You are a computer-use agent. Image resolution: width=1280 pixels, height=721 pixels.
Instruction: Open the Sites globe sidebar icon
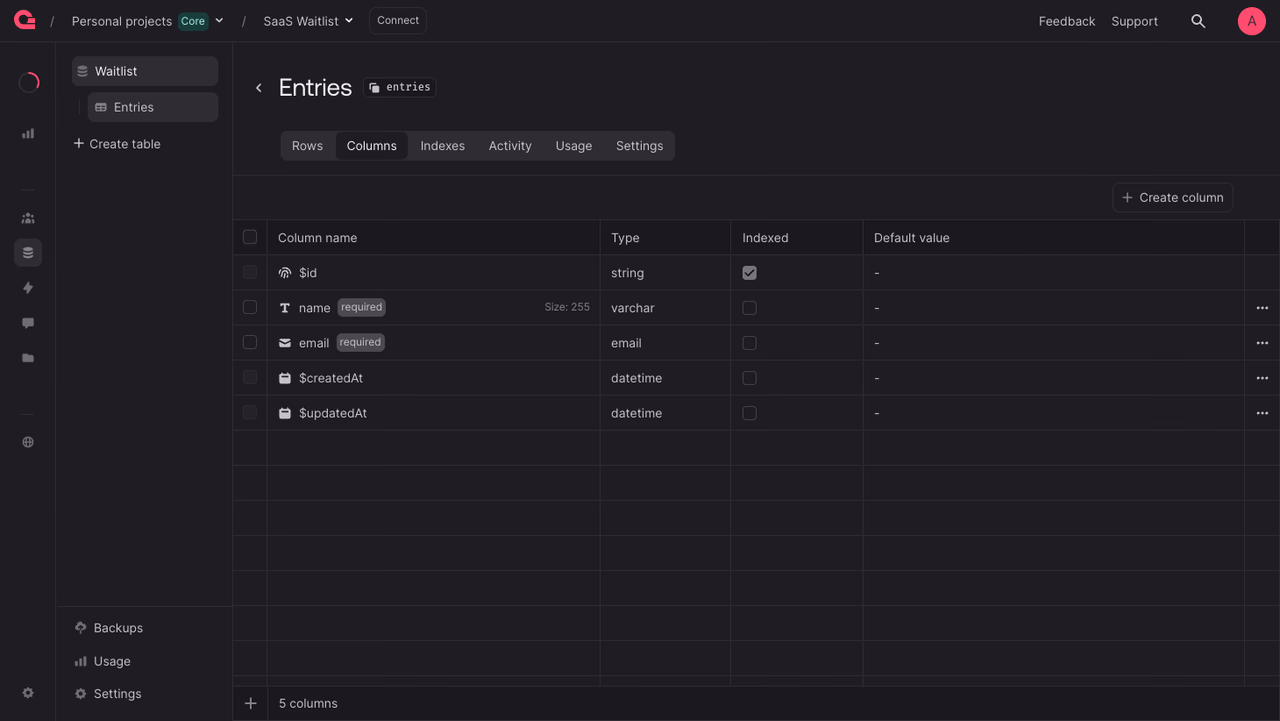[x=28, y=442]
